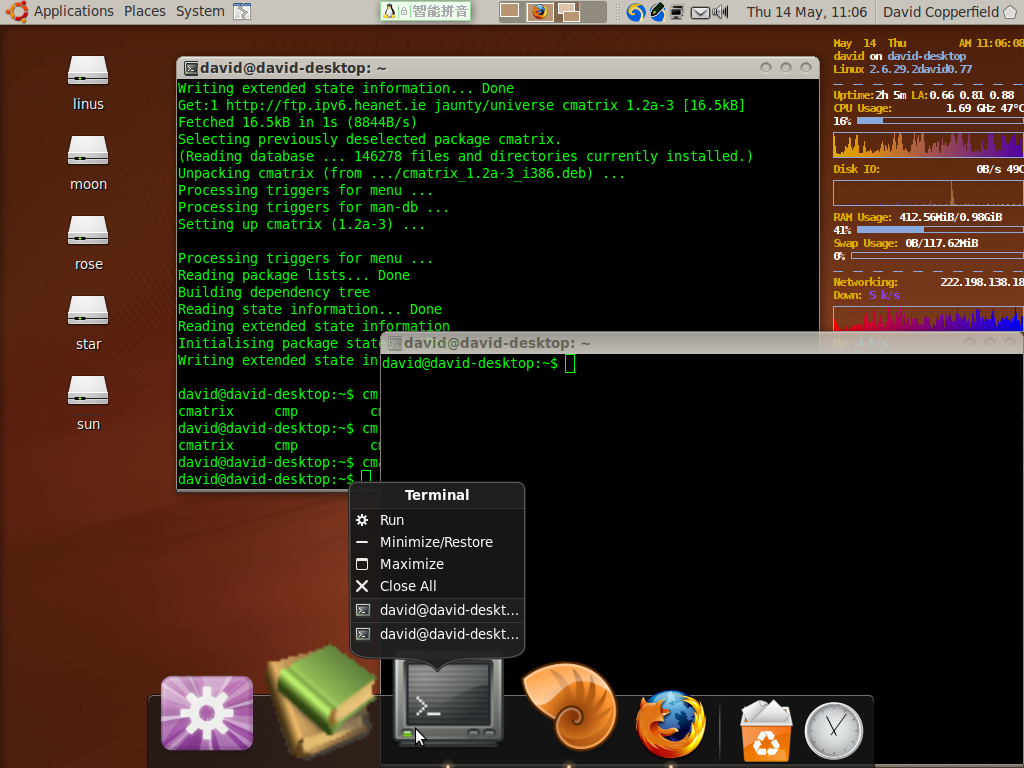Open the David Copperfield user switcher
The height and width of the screenshot is (768, 1024).
(950, 12)
